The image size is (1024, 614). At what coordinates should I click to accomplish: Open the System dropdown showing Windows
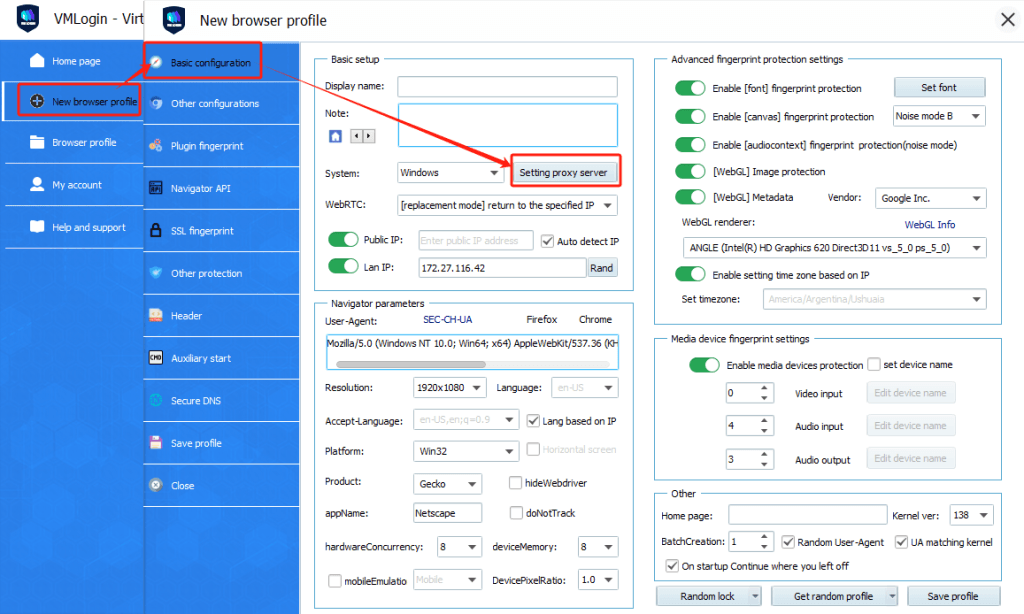(450, 172)
